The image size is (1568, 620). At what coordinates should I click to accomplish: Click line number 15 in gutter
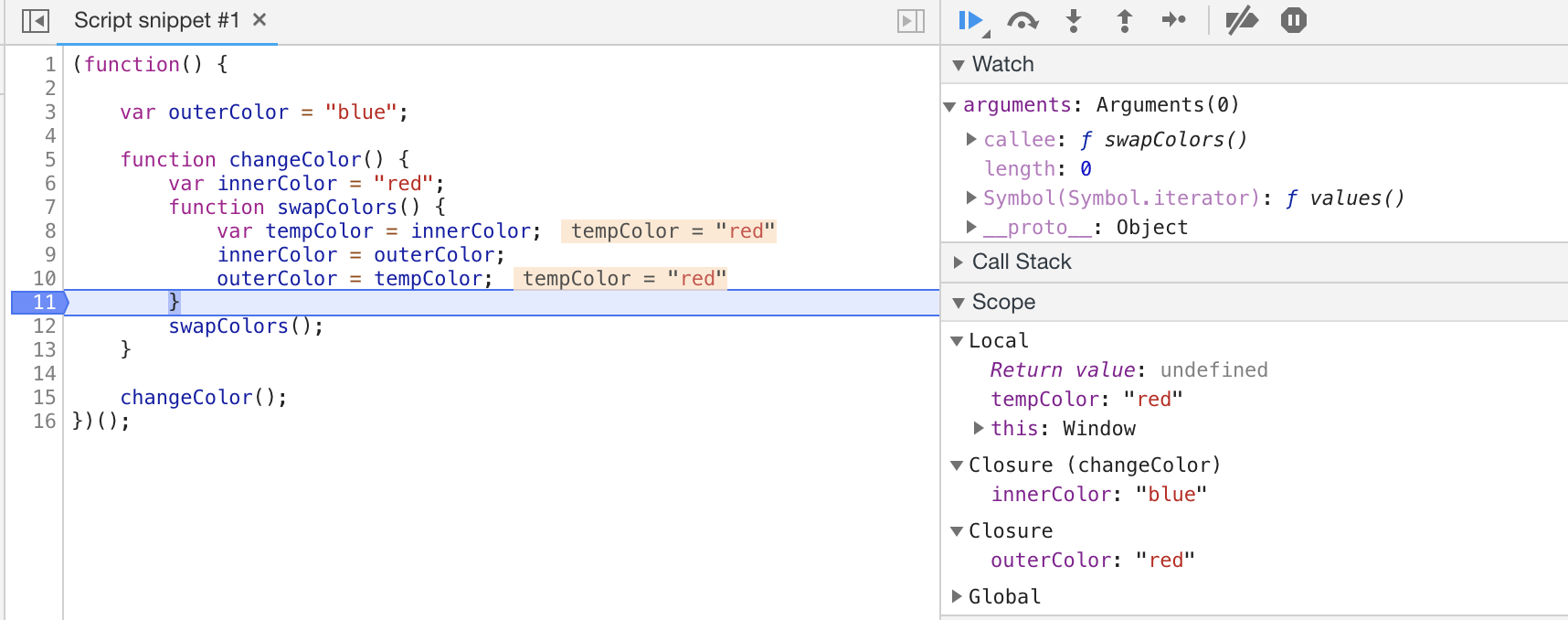[x=45, y=397]
